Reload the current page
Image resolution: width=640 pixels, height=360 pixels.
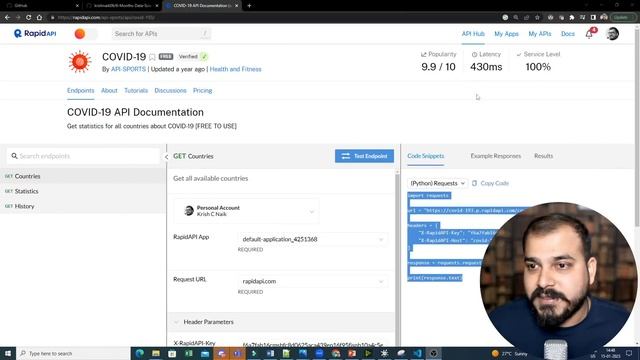point(29,18)
